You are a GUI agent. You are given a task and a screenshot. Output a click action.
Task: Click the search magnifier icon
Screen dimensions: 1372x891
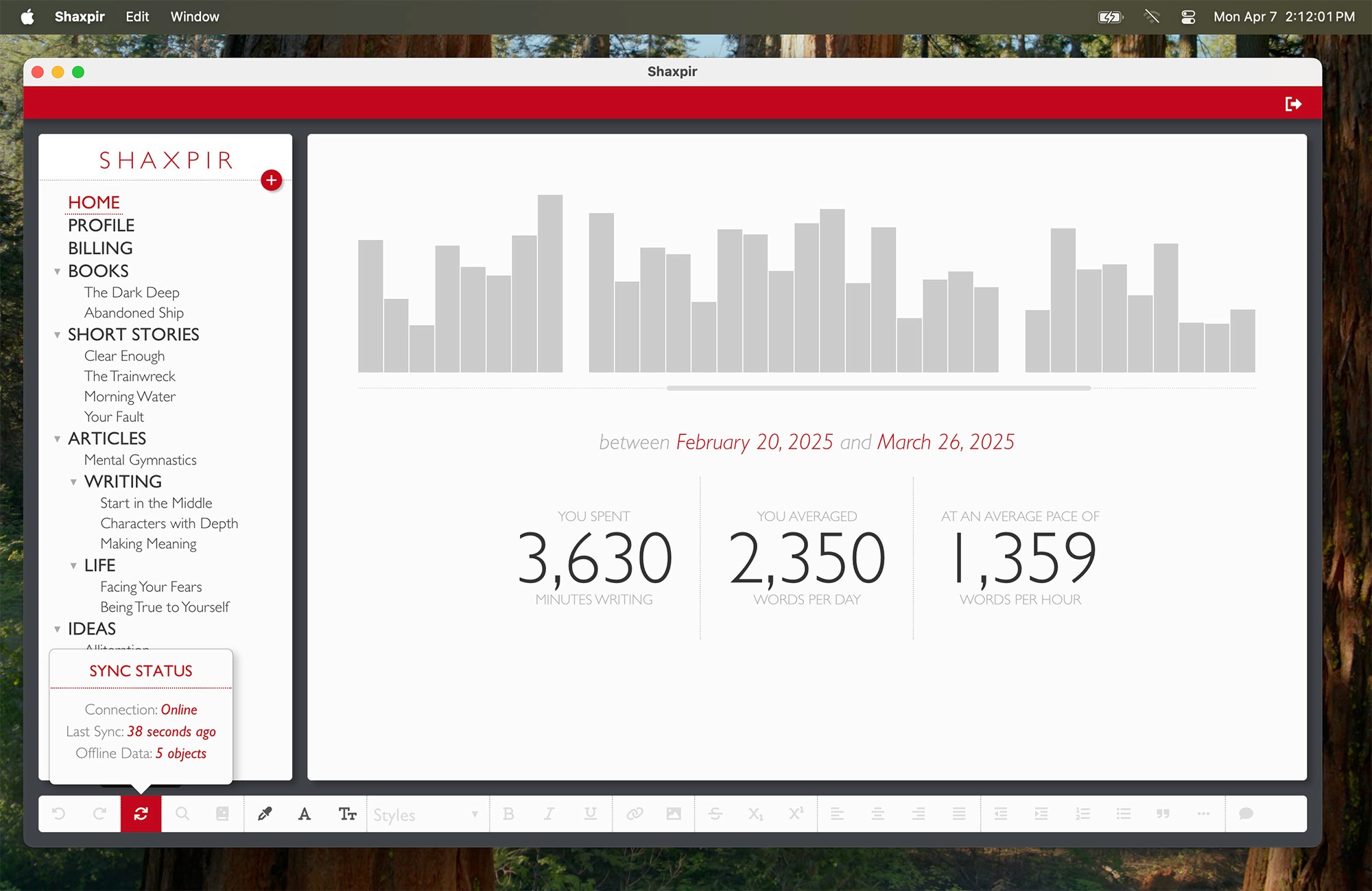pos(182,813)
